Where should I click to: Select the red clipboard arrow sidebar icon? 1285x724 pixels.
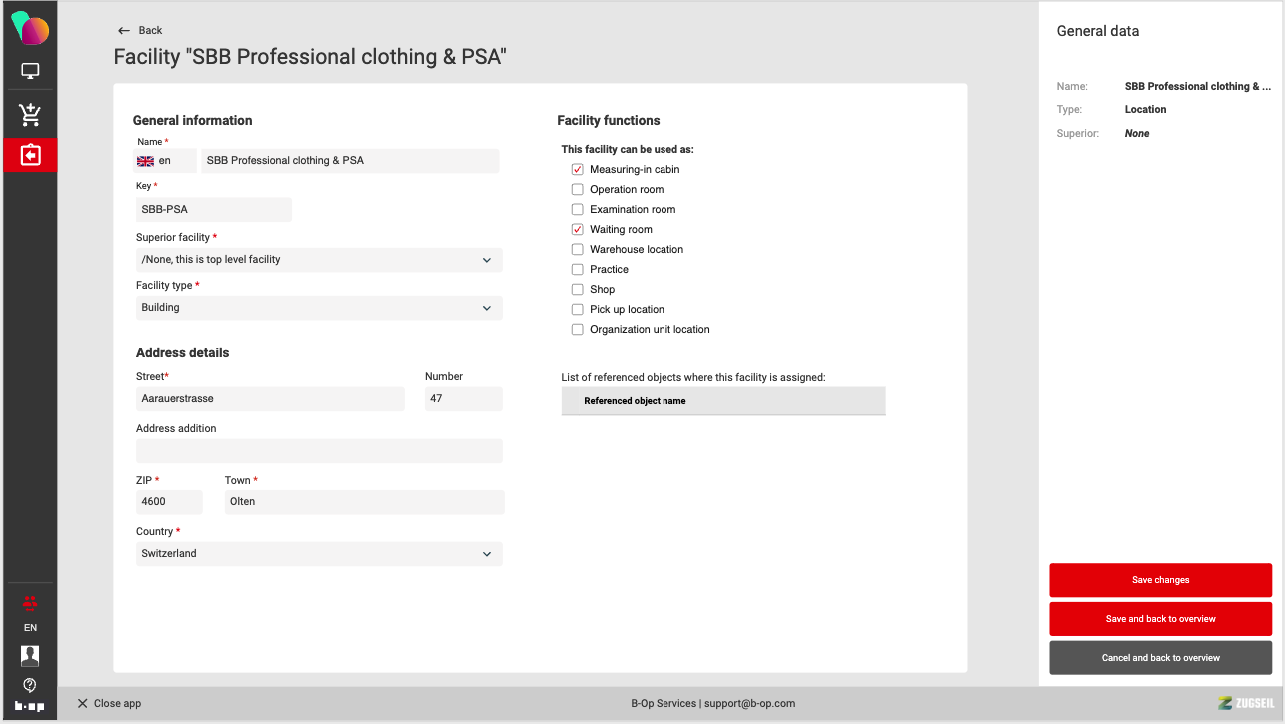[x=30, y=155]
